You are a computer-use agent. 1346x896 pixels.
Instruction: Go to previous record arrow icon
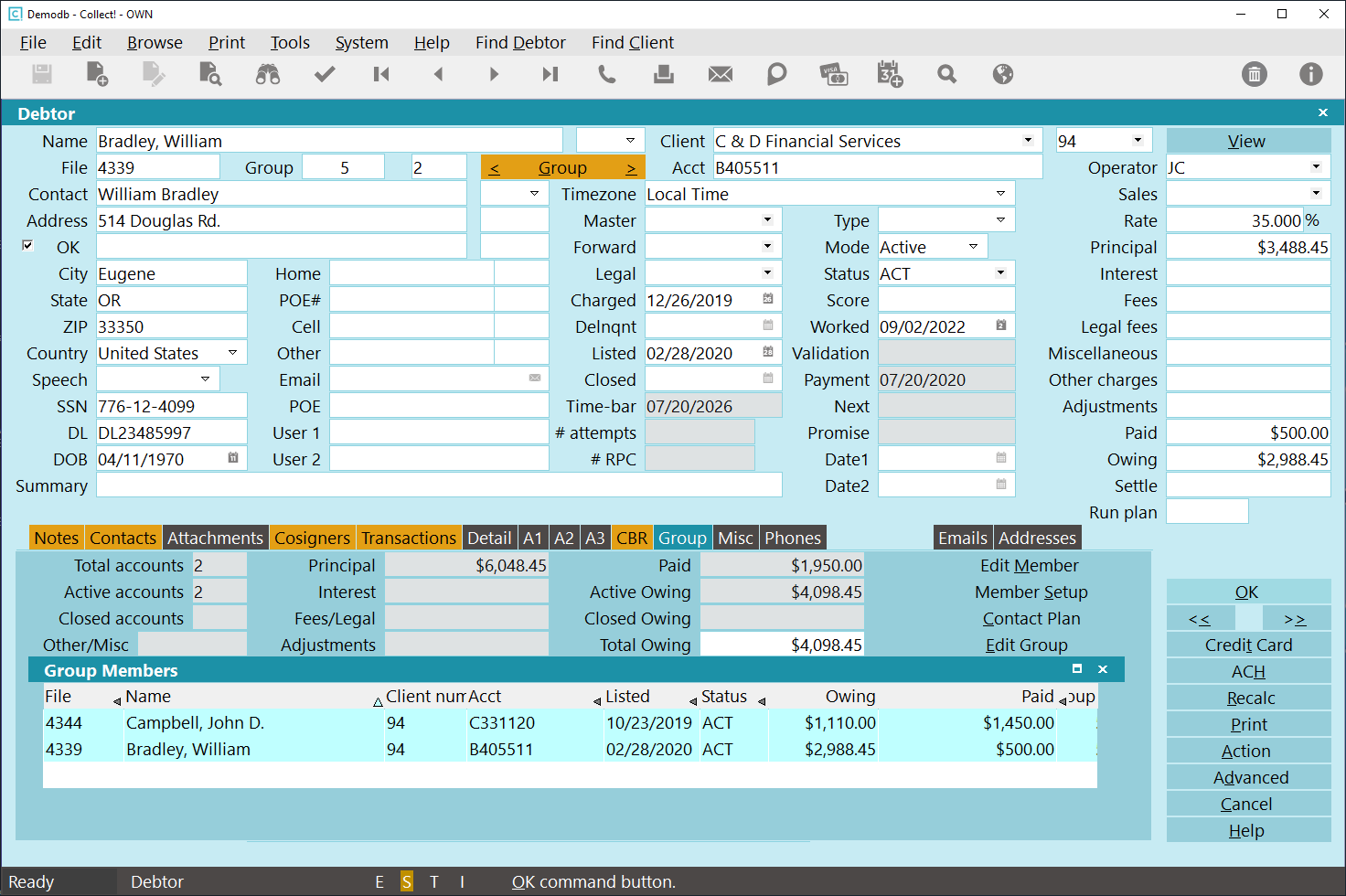point(438,74)
